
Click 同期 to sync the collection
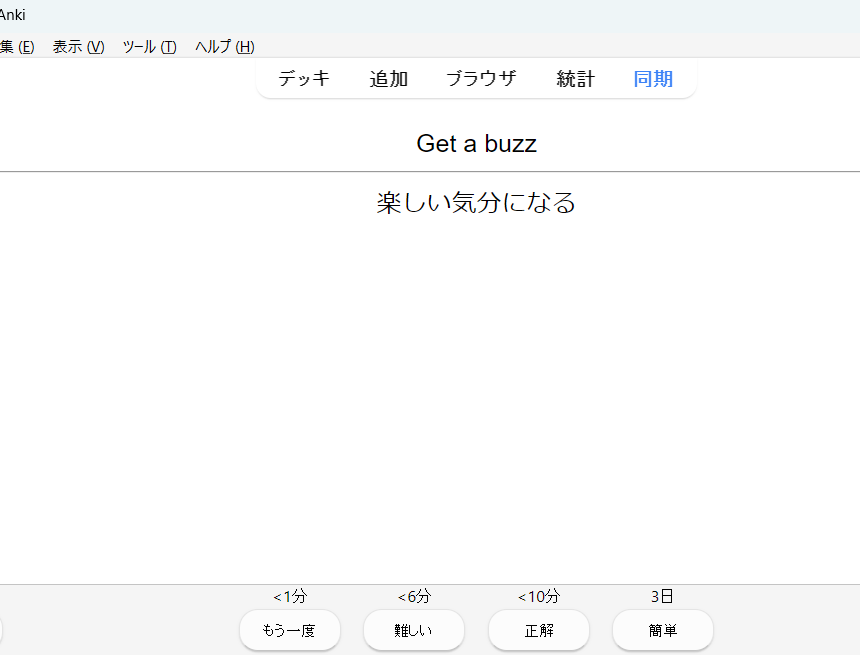click(653, 78)
